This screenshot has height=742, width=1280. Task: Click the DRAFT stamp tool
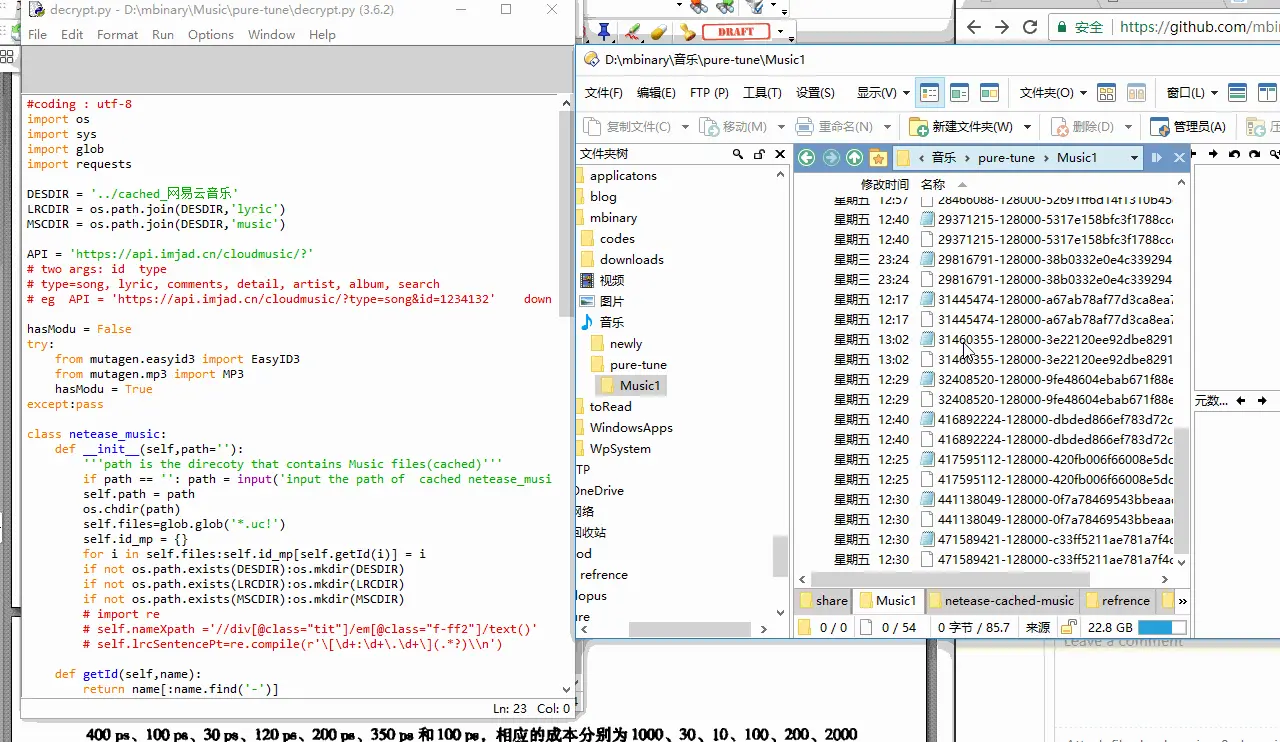click(x=735, y=32)
